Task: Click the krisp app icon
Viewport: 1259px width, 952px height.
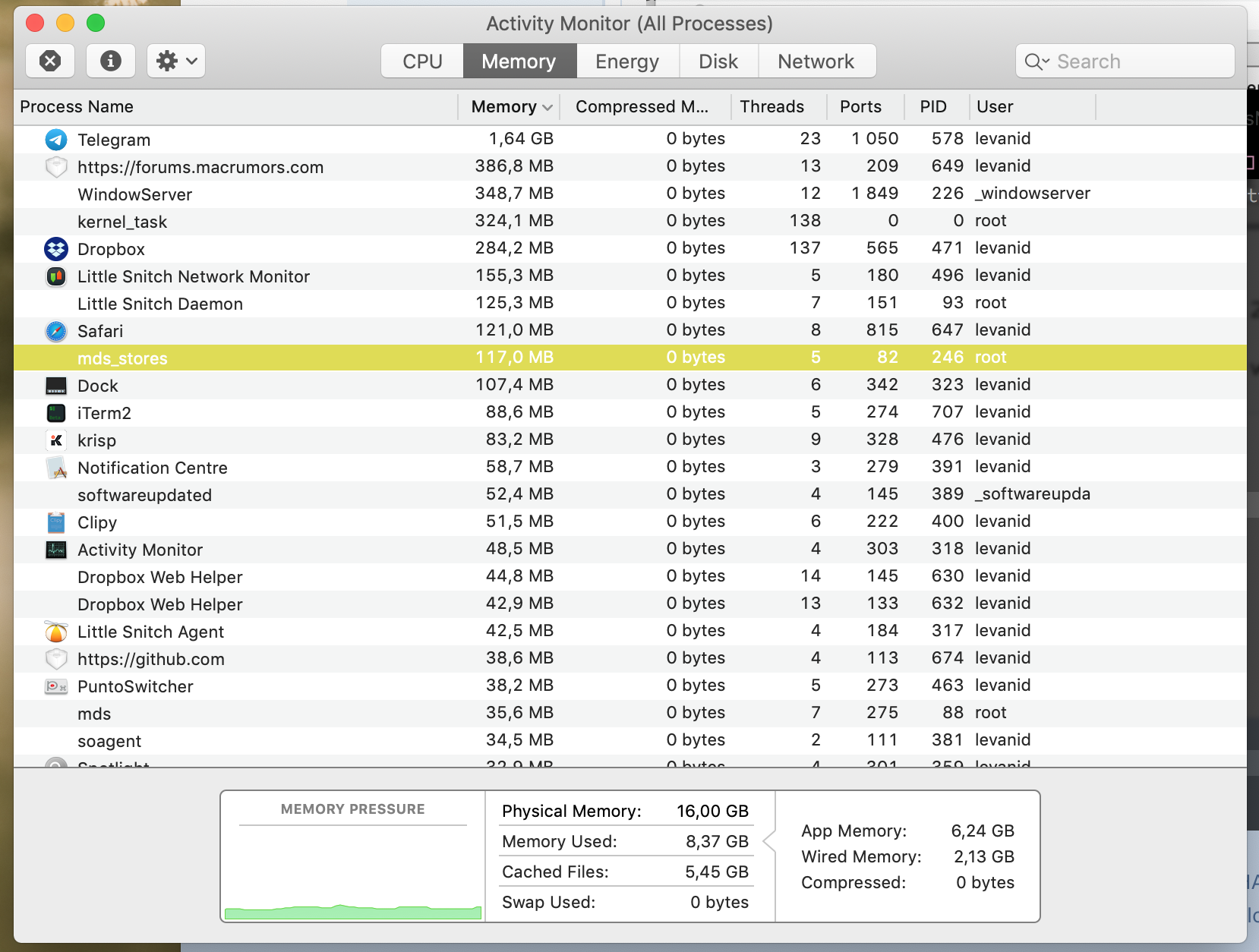Action: pyautogui.click(x=56, y=440)
